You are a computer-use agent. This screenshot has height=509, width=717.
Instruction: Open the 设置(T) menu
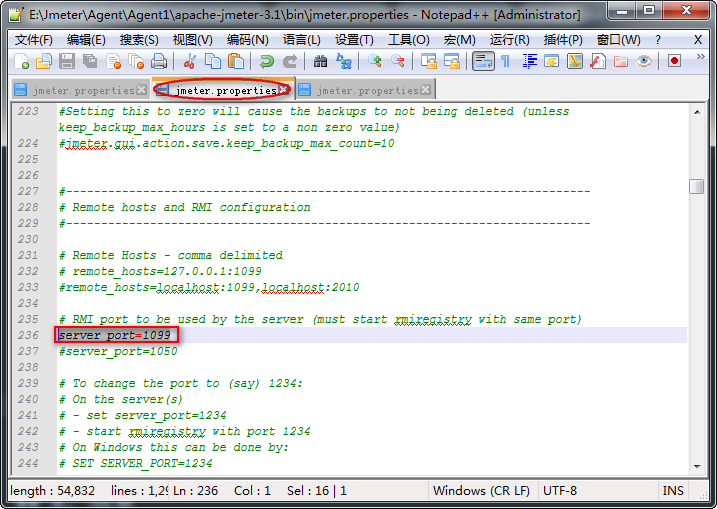354,40
